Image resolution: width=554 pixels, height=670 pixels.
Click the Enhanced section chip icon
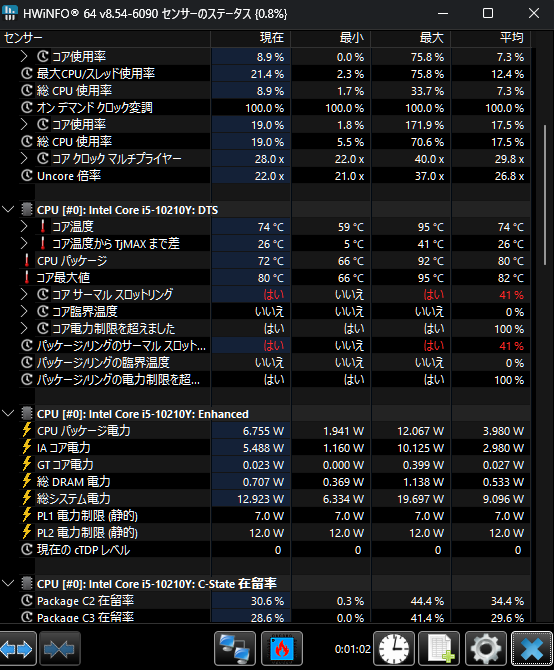[27, 414]
